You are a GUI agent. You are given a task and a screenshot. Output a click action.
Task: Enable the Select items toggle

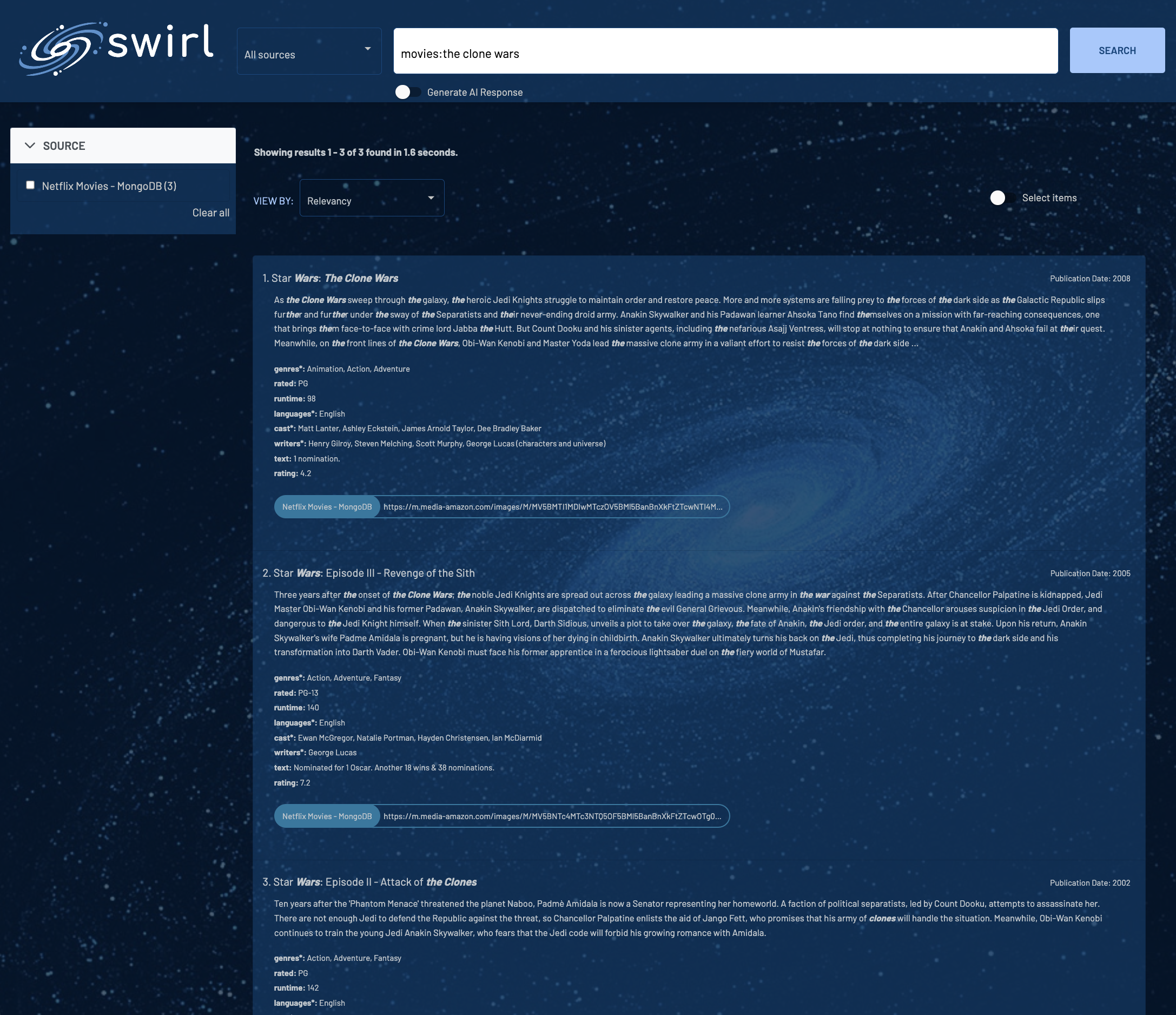pyautogui.click(x=1002, y=197)
